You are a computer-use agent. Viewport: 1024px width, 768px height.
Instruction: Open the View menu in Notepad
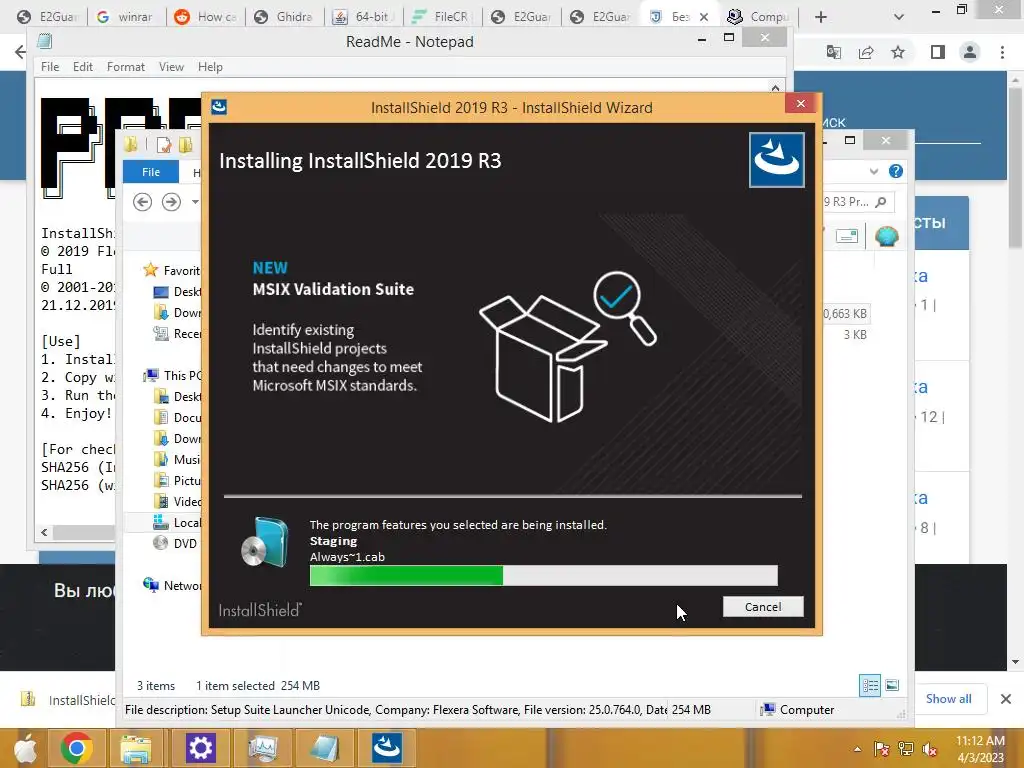171,67
